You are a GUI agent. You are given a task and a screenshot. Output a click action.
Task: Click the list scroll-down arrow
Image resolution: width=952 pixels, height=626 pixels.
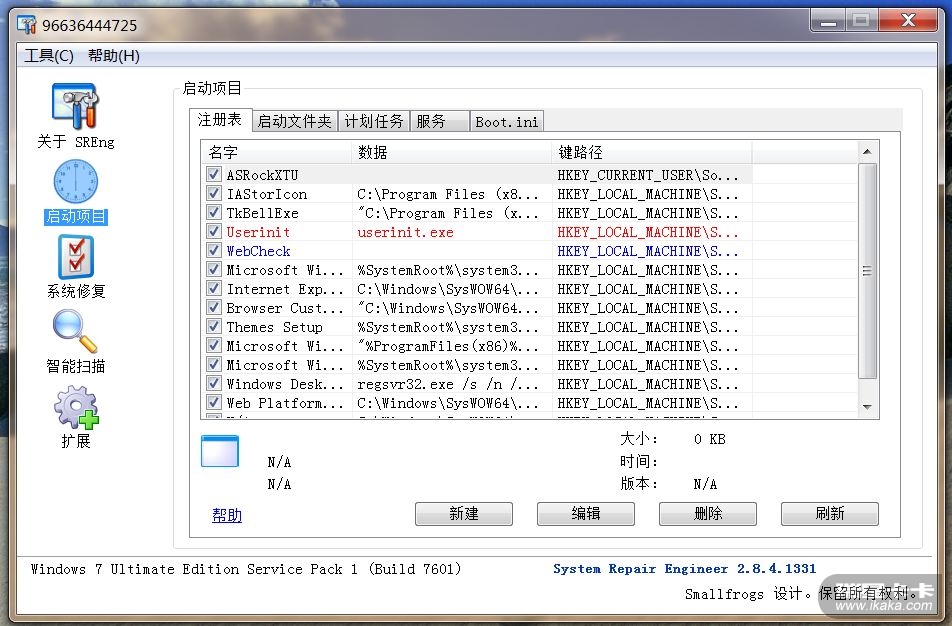pyautogui.click(x=867, y=407)
